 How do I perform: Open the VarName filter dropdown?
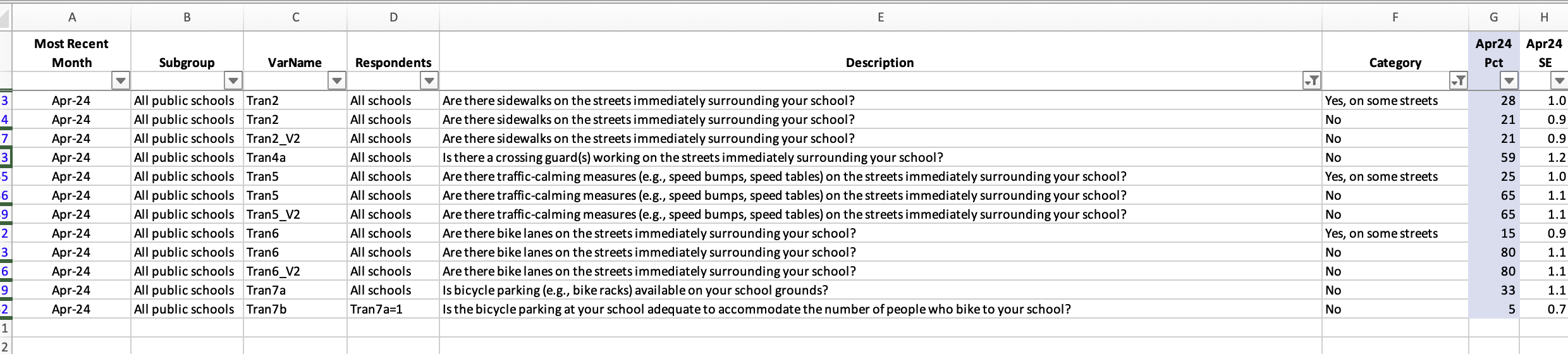(x=337, y=81)
